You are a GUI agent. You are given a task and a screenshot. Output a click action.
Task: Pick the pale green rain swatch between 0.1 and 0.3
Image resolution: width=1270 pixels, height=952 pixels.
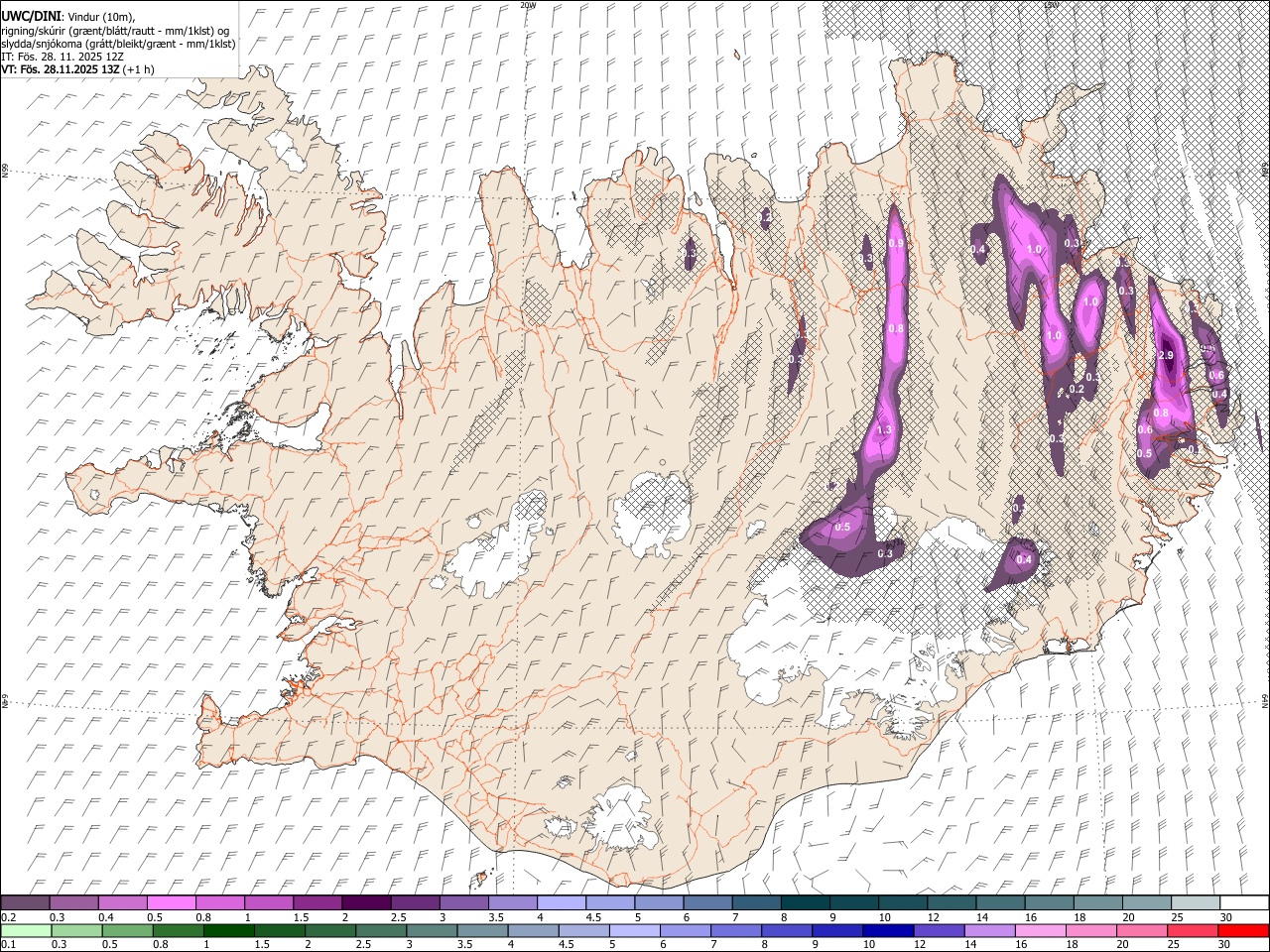point(26,930)
